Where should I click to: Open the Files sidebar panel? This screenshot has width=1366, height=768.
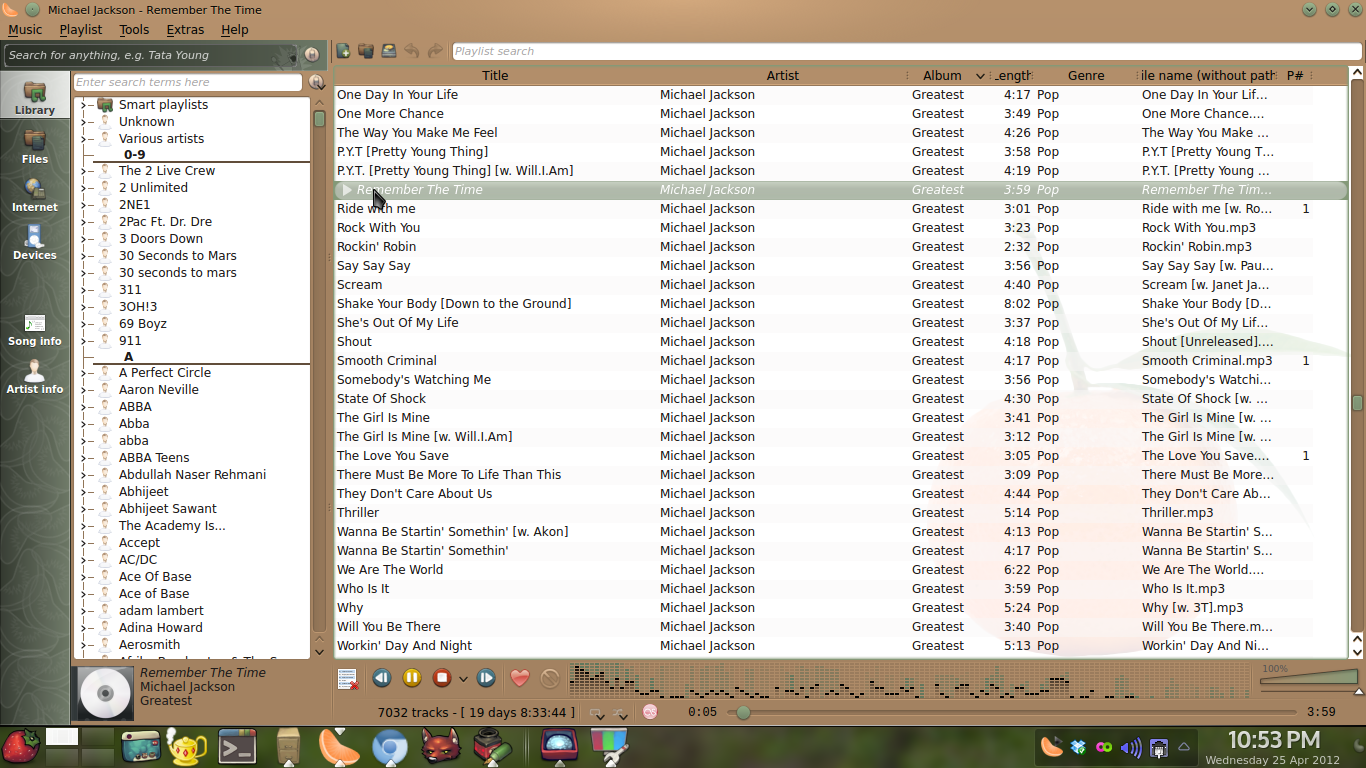pyautogui.click(x=35, y=146)
